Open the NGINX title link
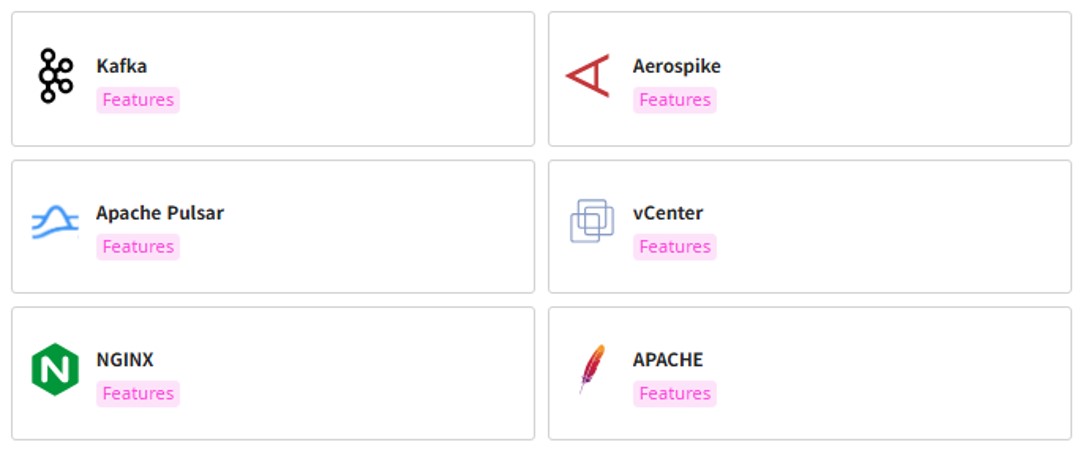This screenshot has height=450, width=1080. tap(125, 360)
